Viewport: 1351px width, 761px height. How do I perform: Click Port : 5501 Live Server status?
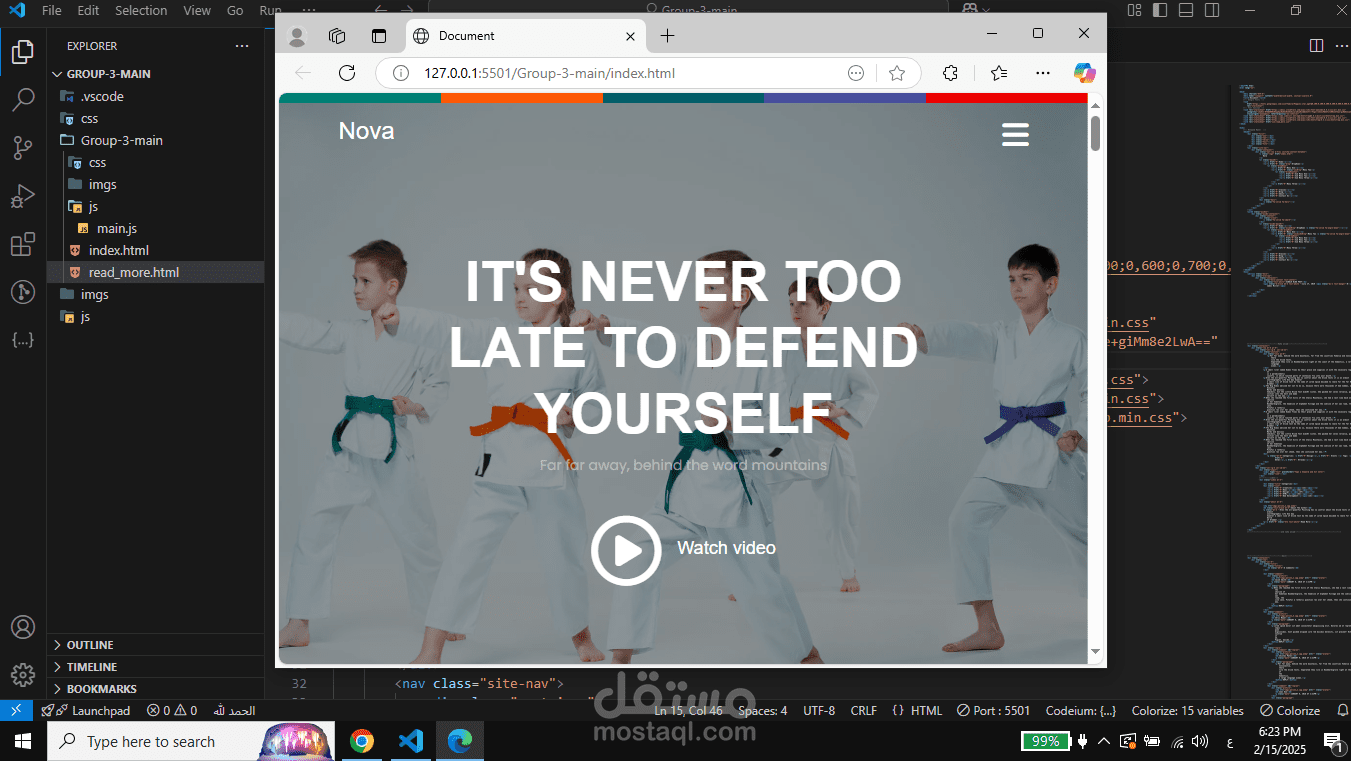(x=993, y=711)
